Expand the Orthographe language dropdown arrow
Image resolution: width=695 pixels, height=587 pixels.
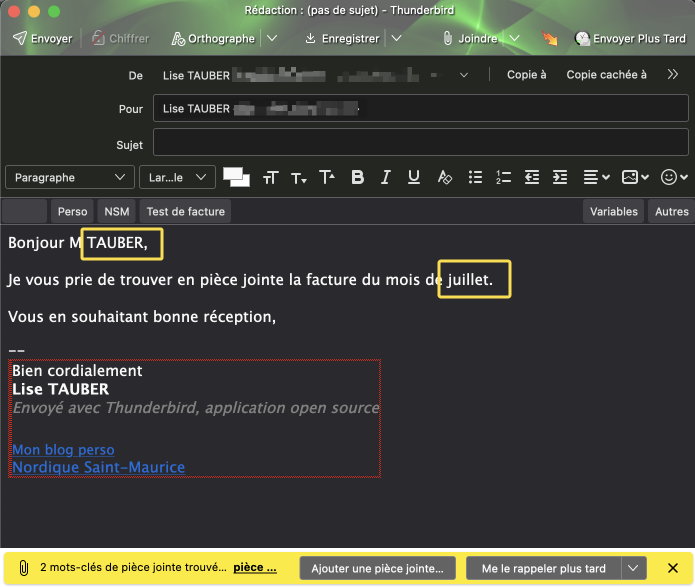(272, 39)
